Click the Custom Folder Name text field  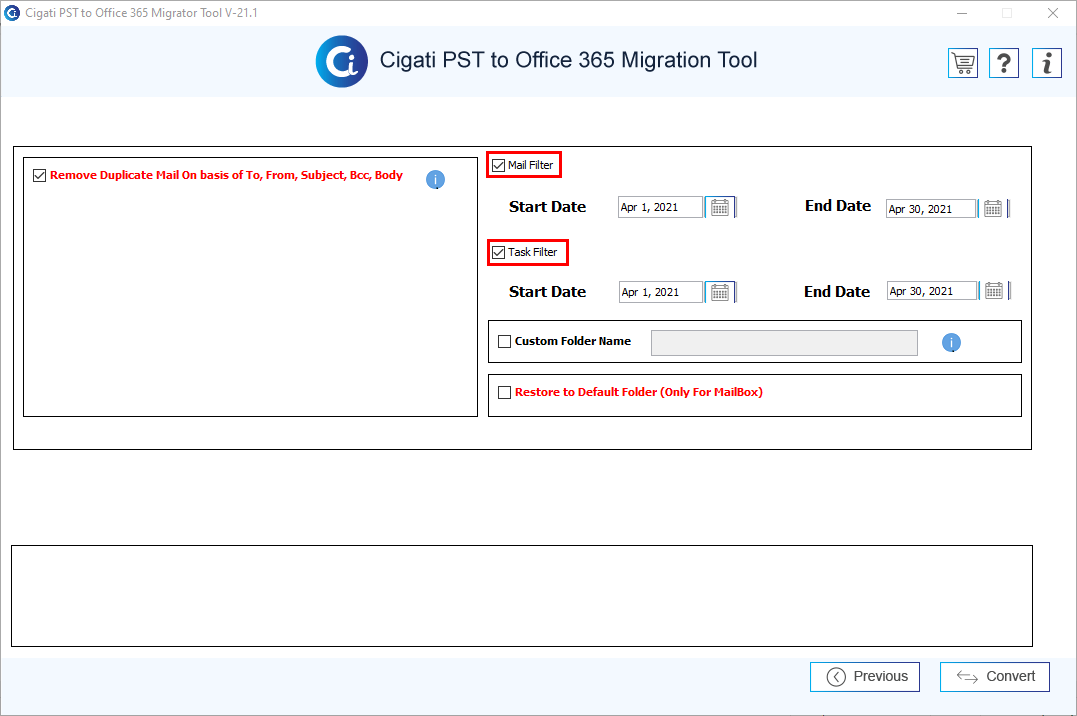point(784,343)
